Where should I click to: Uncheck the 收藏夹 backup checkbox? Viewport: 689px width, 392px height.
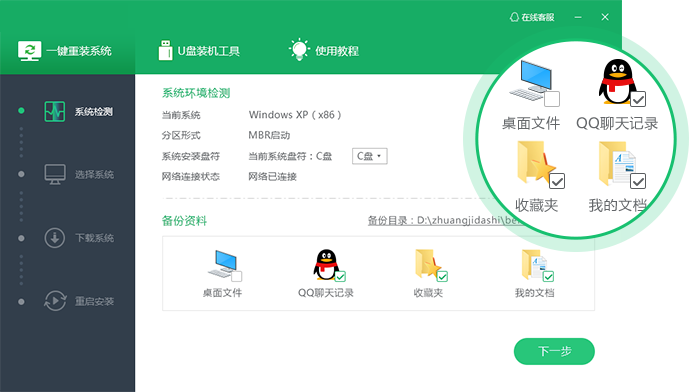442,276
